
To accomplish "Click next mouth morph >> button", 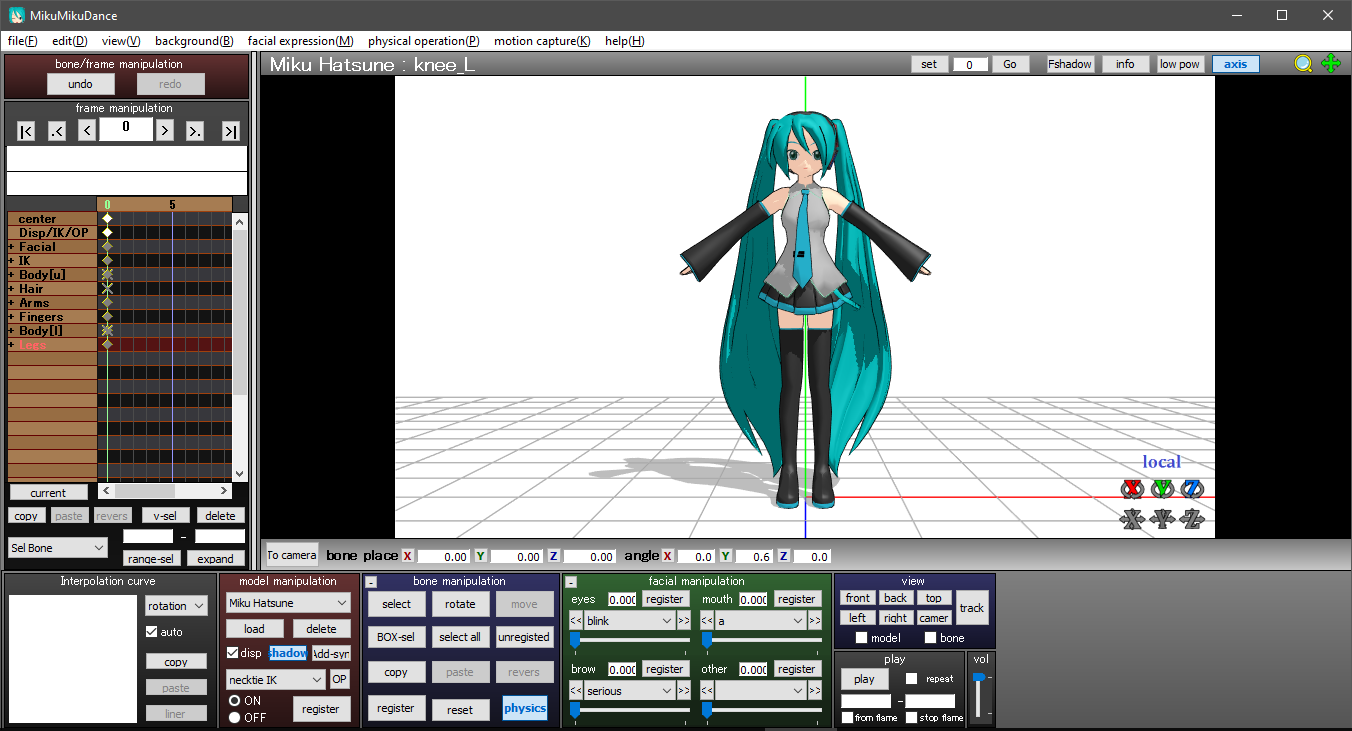I will tap(816, 621).
